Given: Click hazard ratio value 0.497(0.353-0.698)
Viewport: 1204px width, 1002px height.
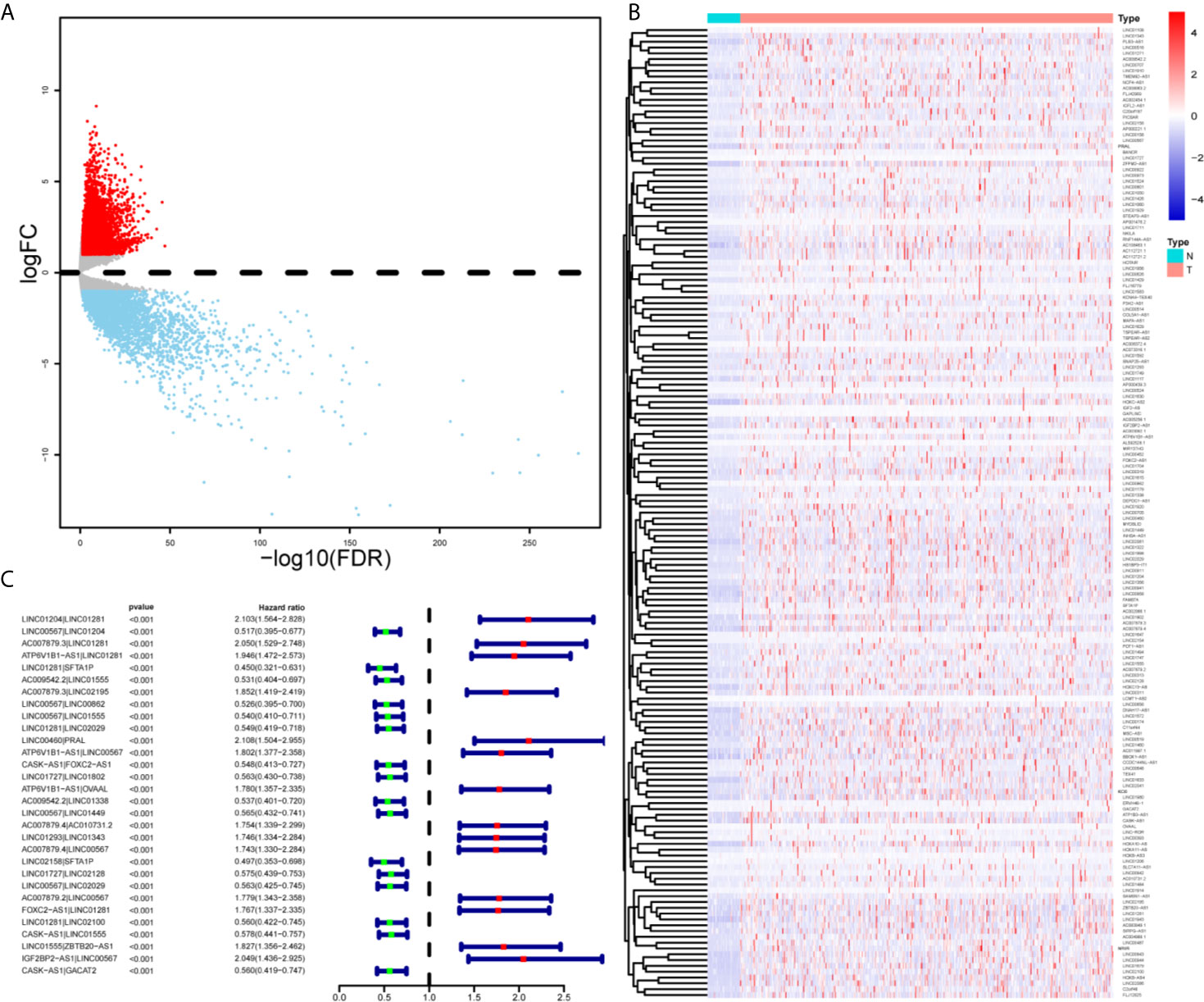Looking at the screenshot, I should tap(270, 862).
